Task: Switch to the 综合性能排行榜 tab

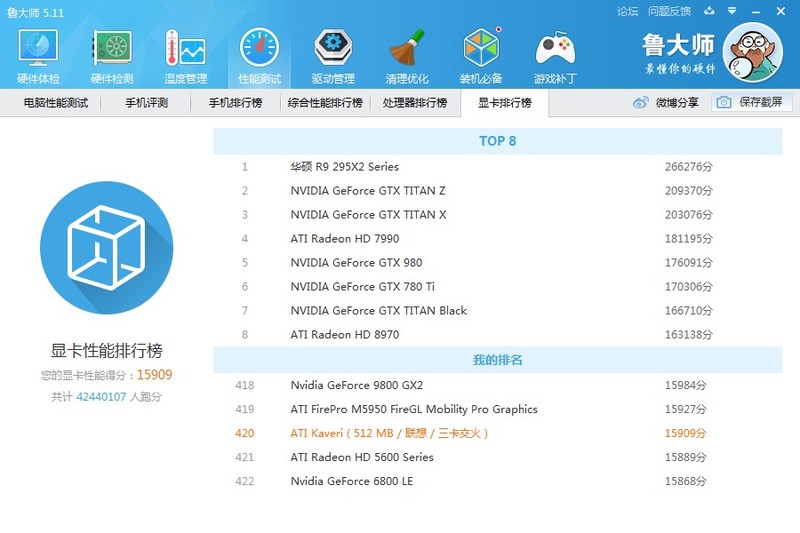Action: [x=325, y=103]
